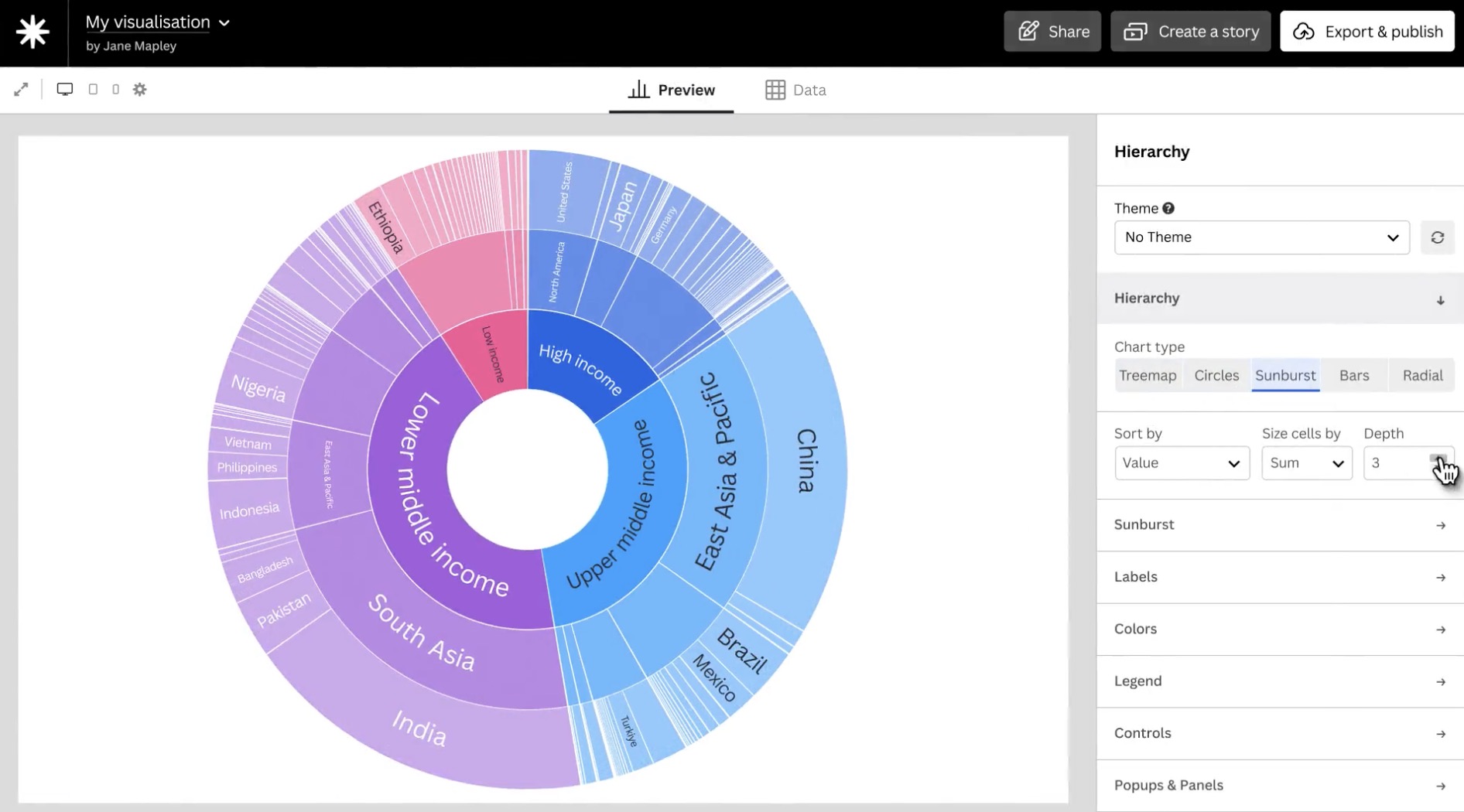This screenshot has height=812, width=1464.
Task: Select Circles chart type
Action: [x=1216, y=375]
